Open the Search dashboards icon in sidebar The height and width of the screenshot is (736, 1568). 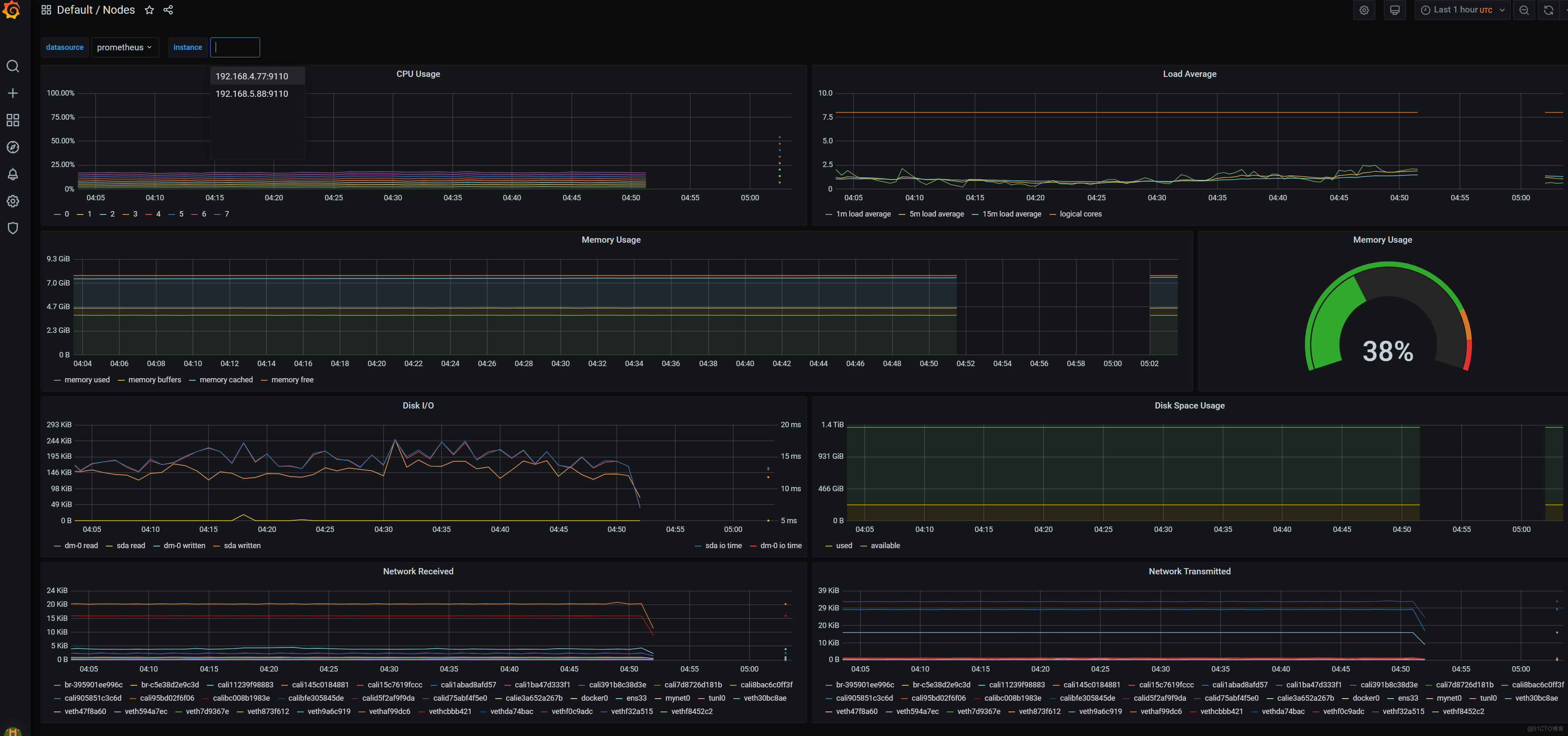click(x=13, y=66)
